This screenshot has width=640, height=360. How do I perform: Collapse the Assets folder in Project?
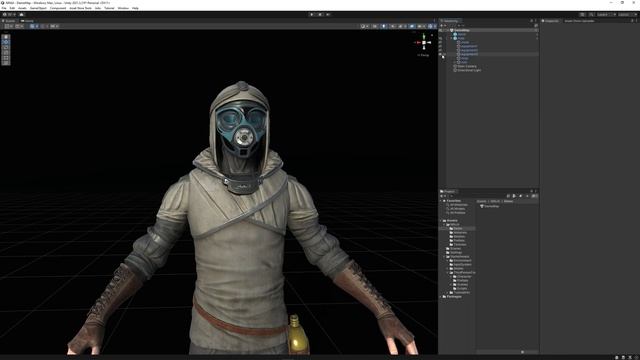pos(441,221)
